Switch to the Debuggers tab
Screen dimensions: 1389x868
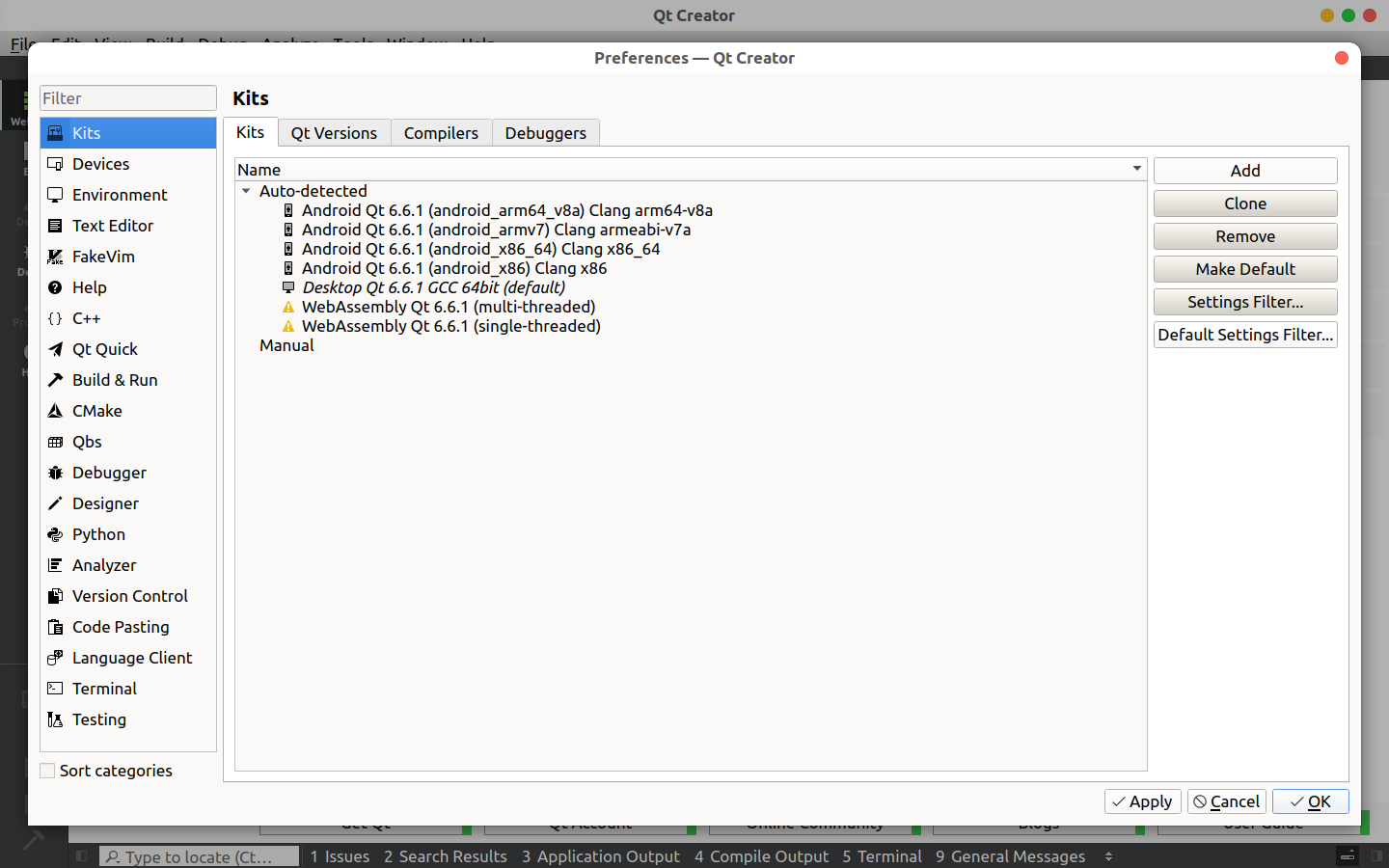coord(545,133)
